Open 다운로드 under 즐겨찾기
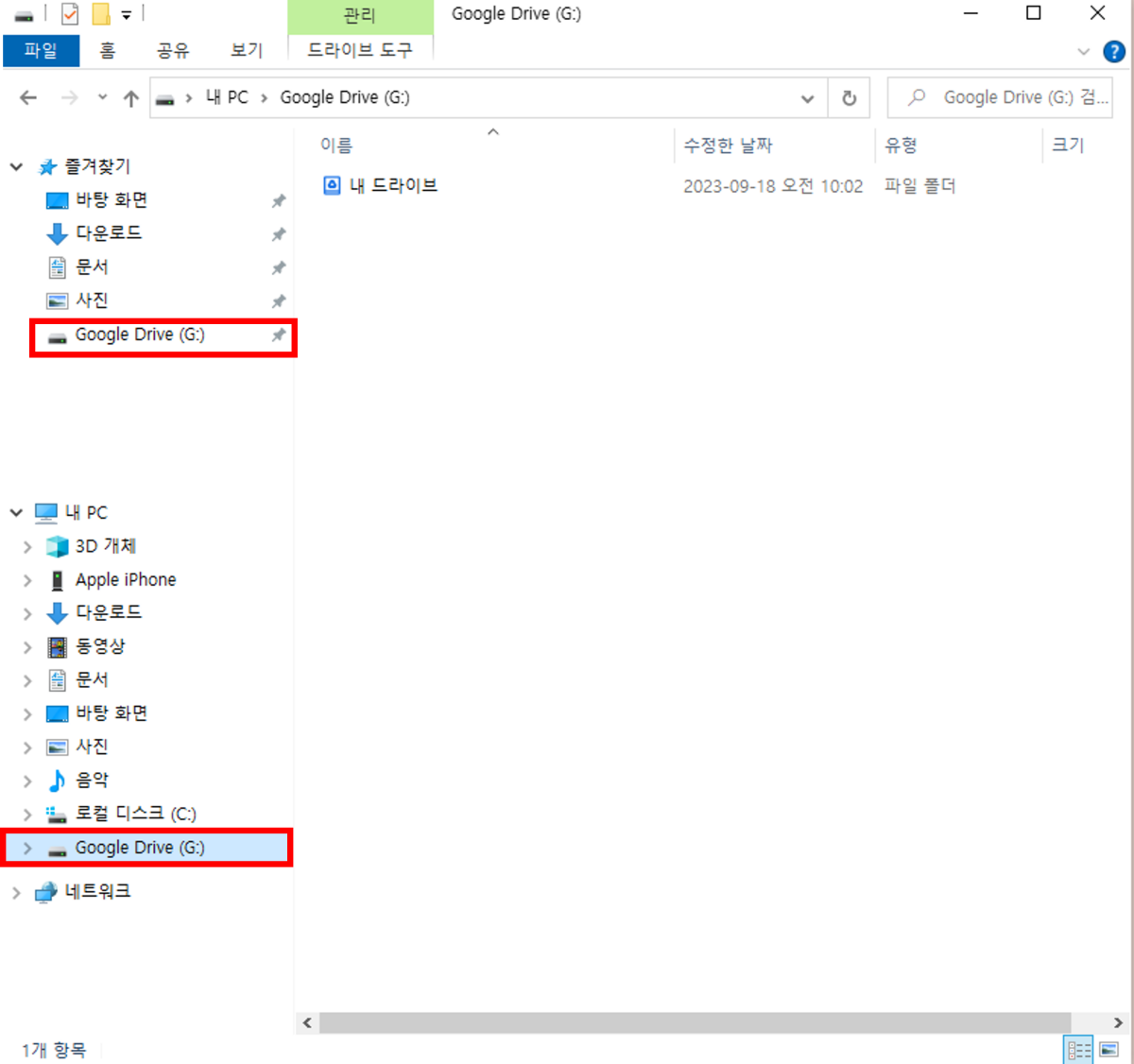Screen dimensions: 1134x1064 click(x=108, y=233)
